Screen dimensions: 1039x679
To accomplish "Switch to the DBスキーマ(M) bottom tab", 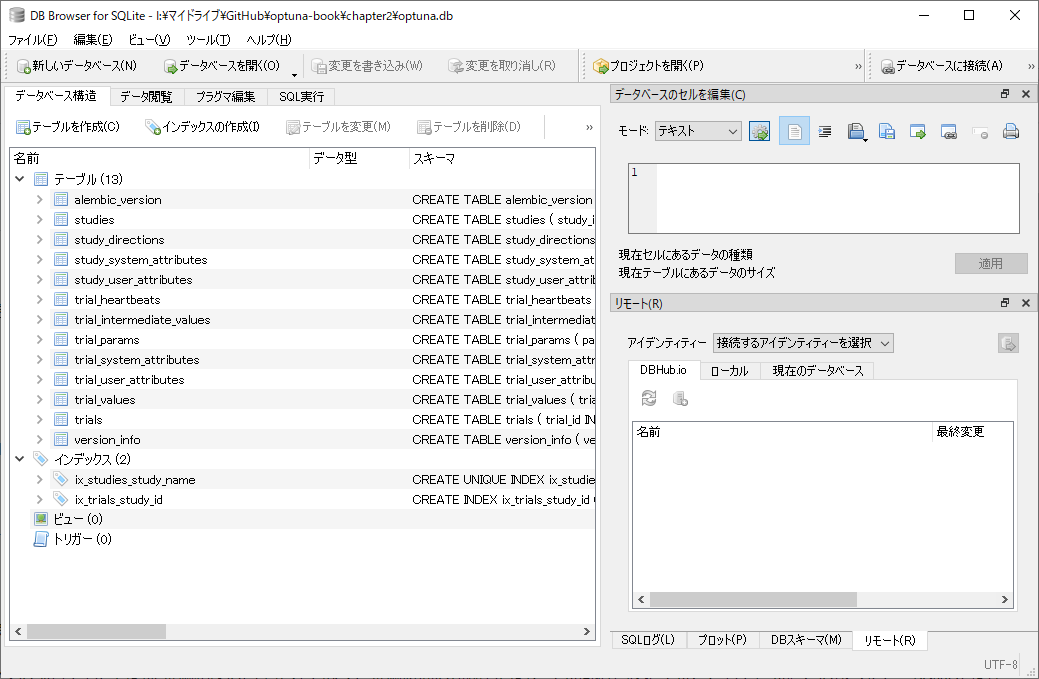I will (806, 640).
